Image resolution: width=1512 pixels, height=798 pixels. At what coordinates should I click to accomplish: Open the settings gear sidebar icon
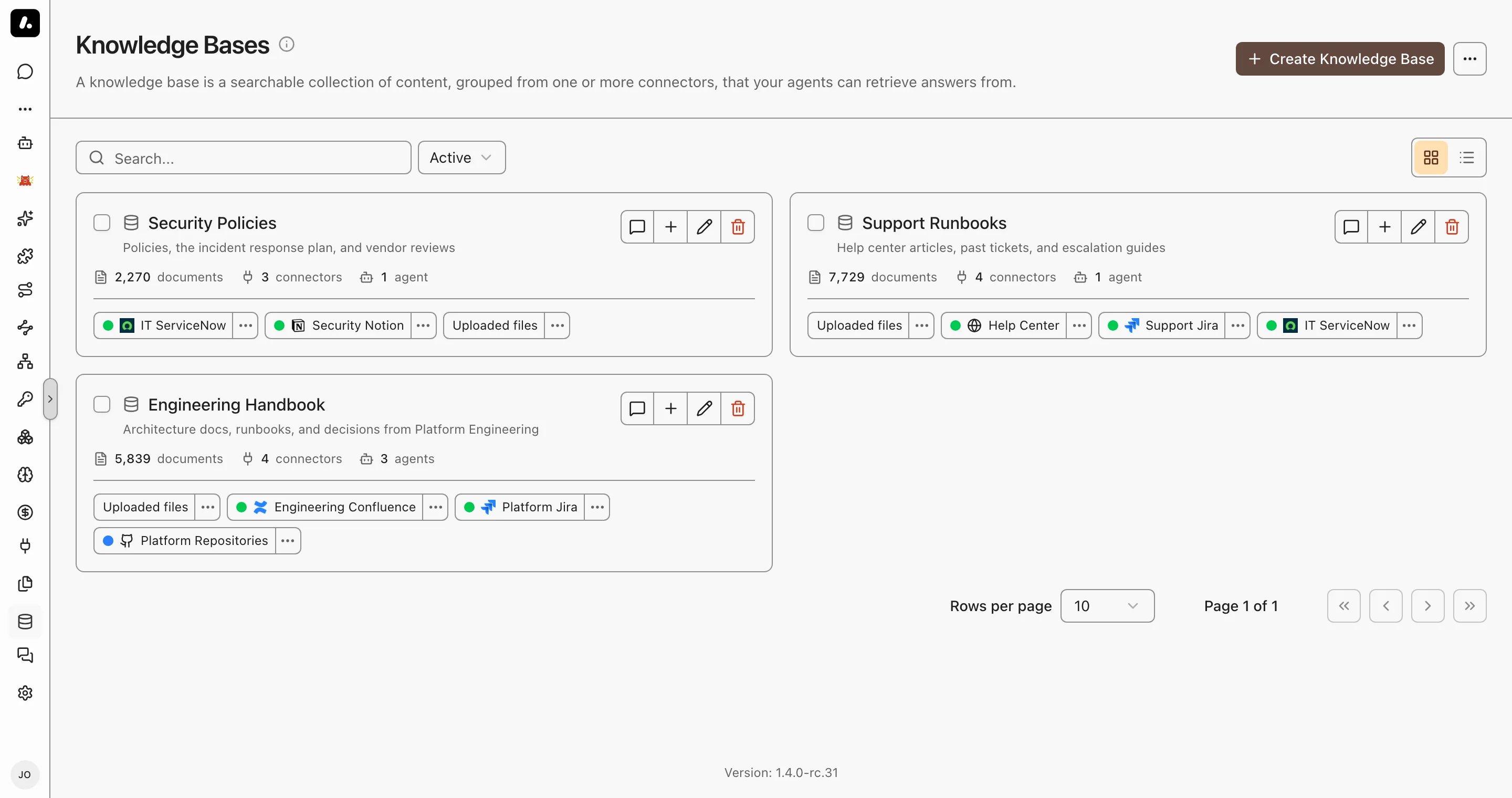pos(25,693)
